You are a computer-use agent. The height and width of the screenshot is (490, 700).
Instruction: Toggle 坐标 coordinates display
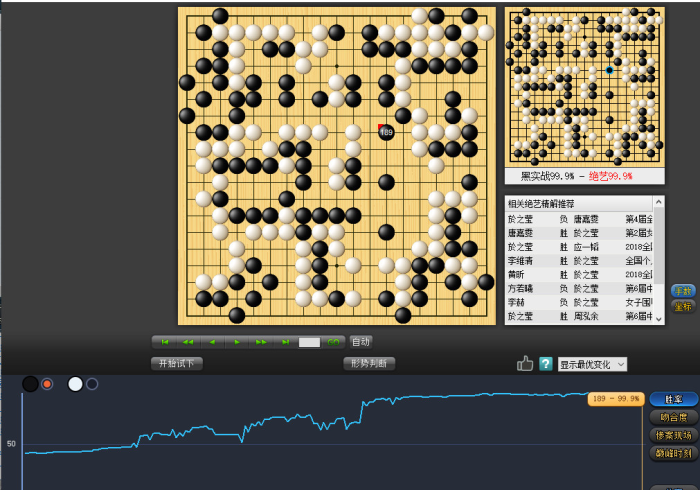click(683, 307)
